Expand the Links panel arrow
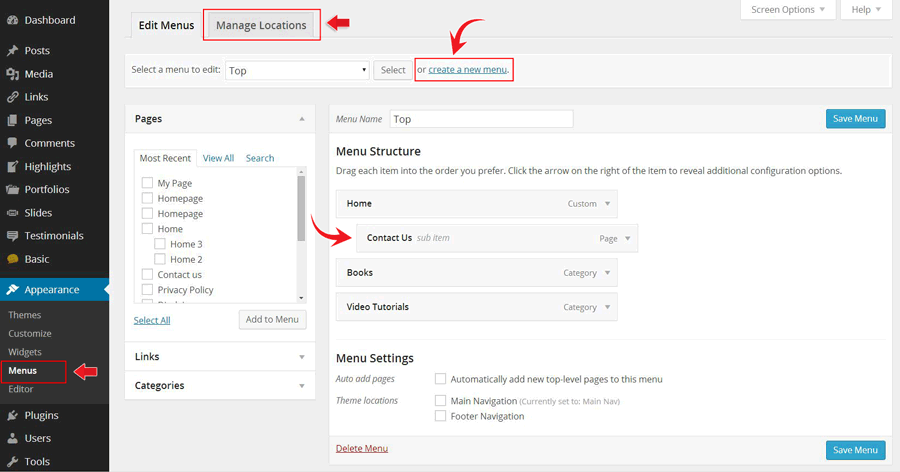 coord(302,357)
